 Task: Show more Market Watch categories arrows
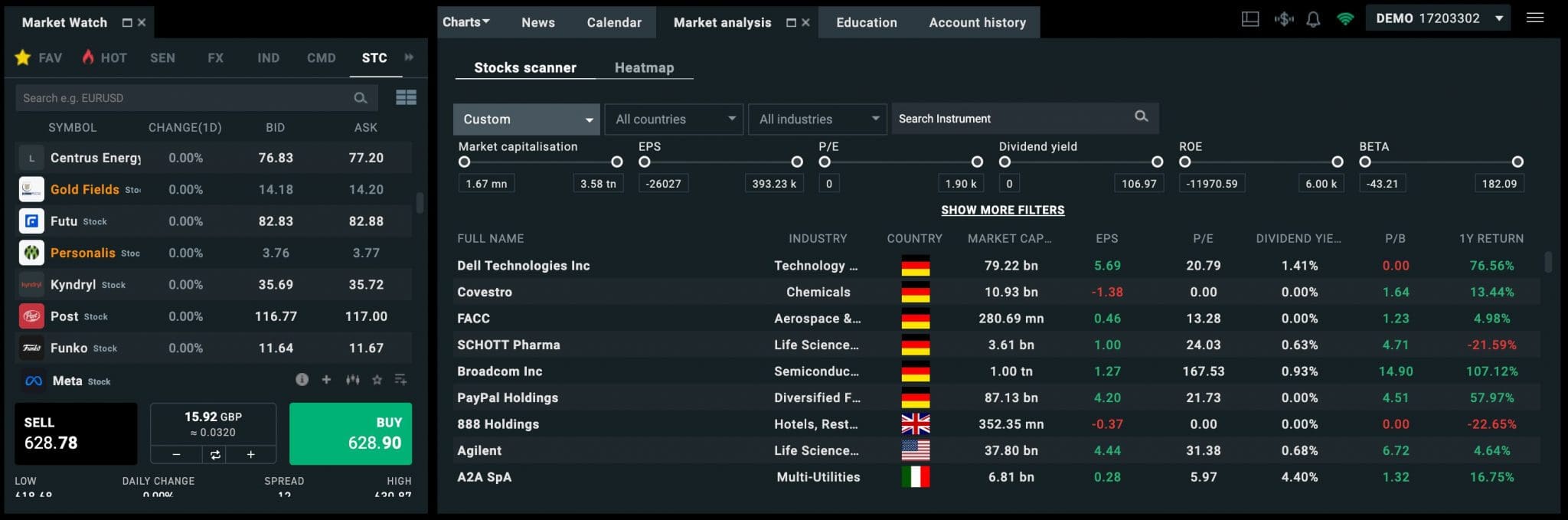pyautogui.click(x=409, y=57)
